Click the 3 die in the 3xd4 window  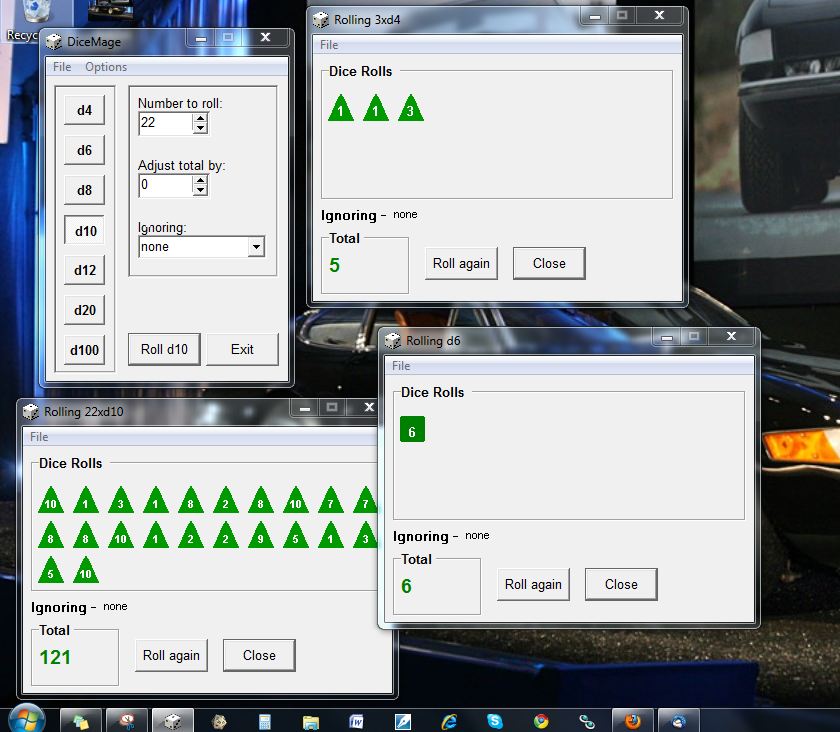[411, 110]
